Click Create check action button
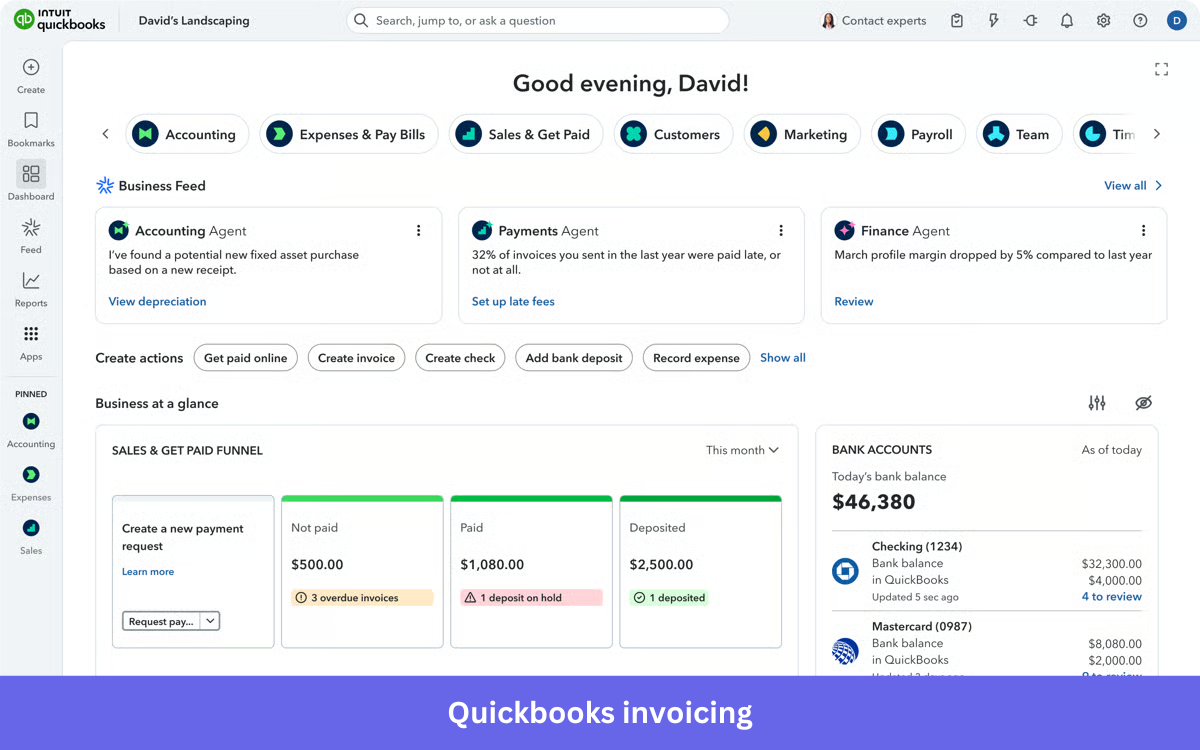 tap(460, 358)
